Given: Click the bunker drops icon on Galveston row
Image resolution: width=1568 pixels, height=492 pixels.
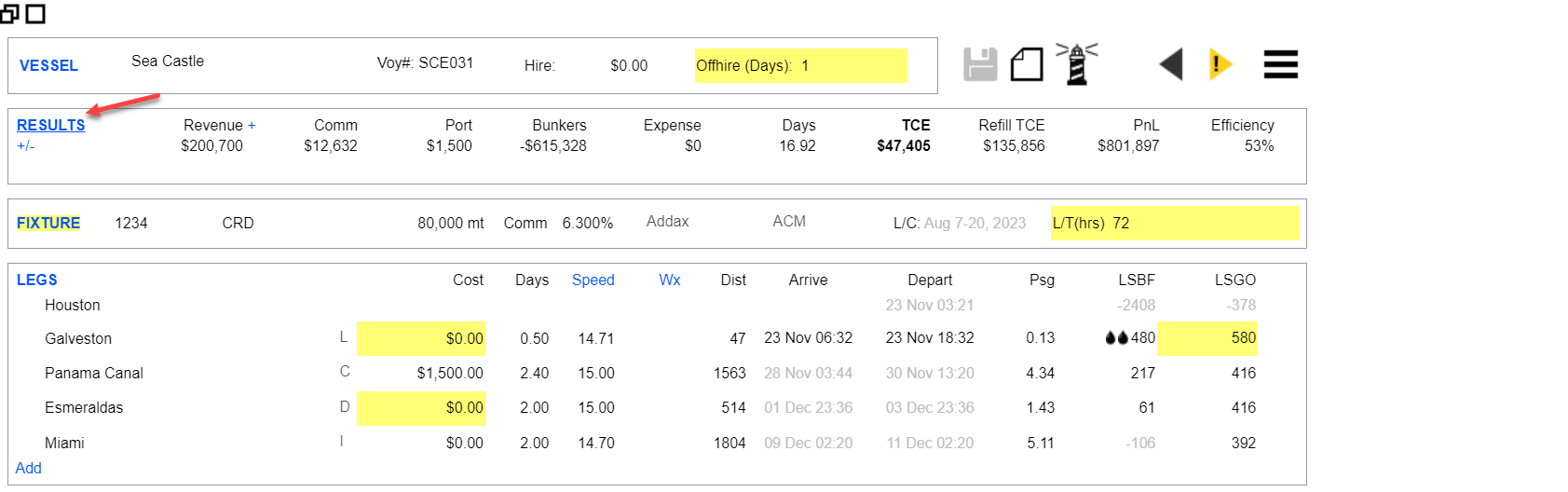Looking at the screenshot, I should pos(1116,338).
